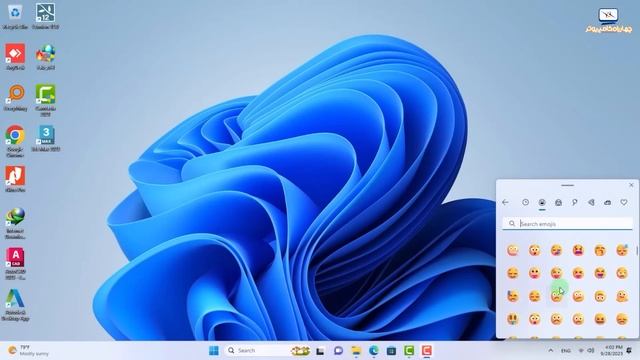Viewport: 640px width, 360px height.
Task: Switch to the people emoji tab
Action: tap(558, 202)
